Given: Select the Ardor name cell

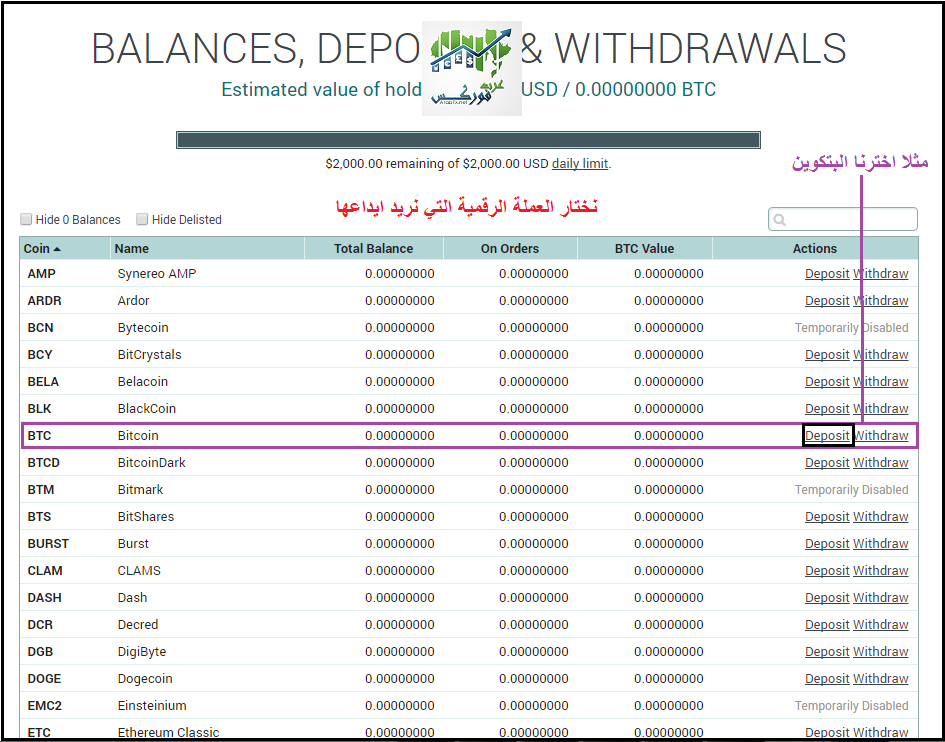Looking at the screenshot, I should coord(133,301).
